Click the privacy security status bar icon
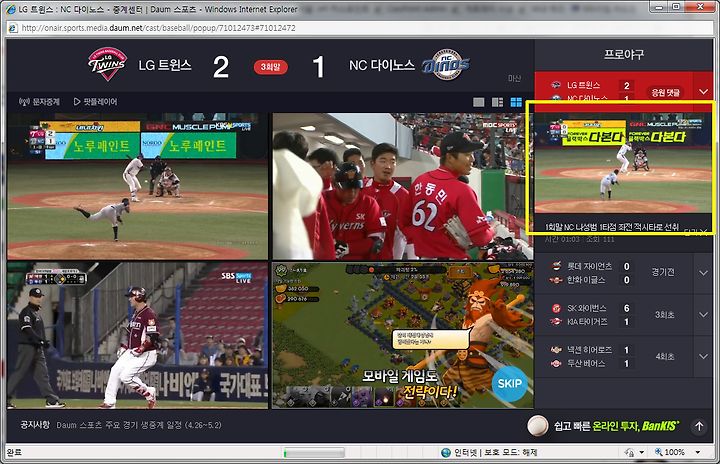 629,453
